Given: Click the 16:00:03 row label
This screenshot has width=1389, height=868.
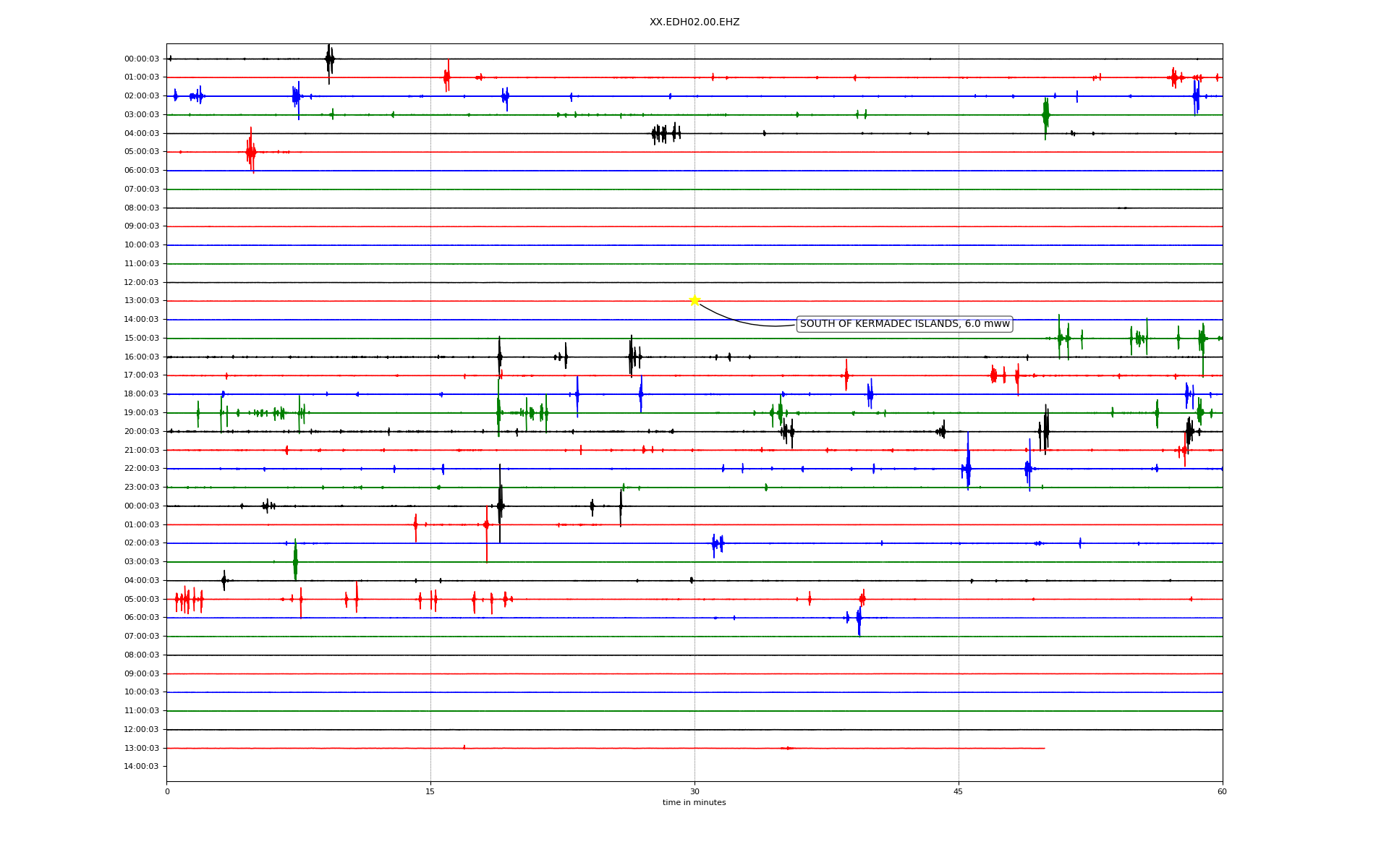Looking at the screenshot, I should point(141,357).
